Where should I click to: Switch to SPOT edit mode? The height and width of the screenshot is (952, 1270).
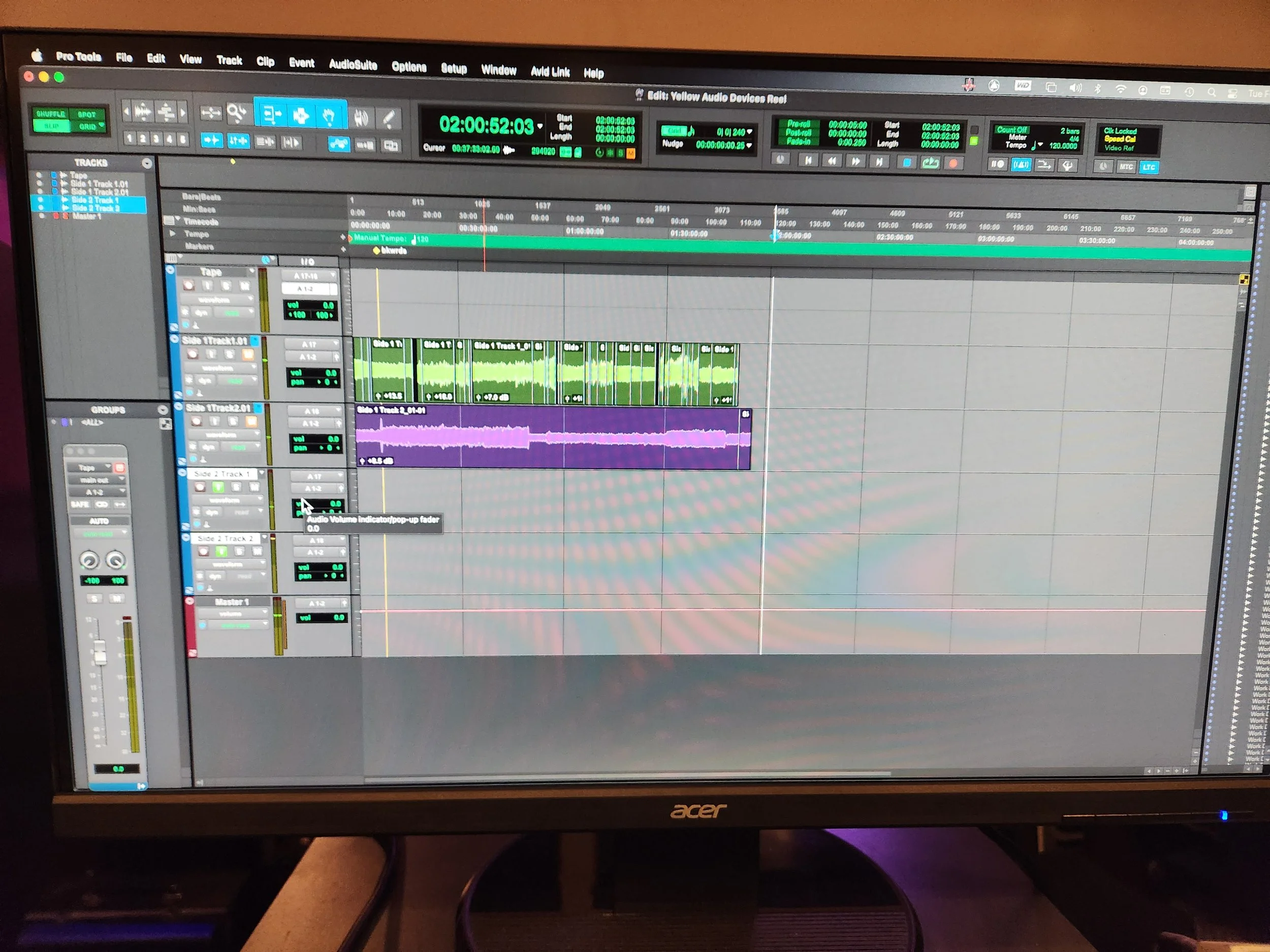point(87,115)
